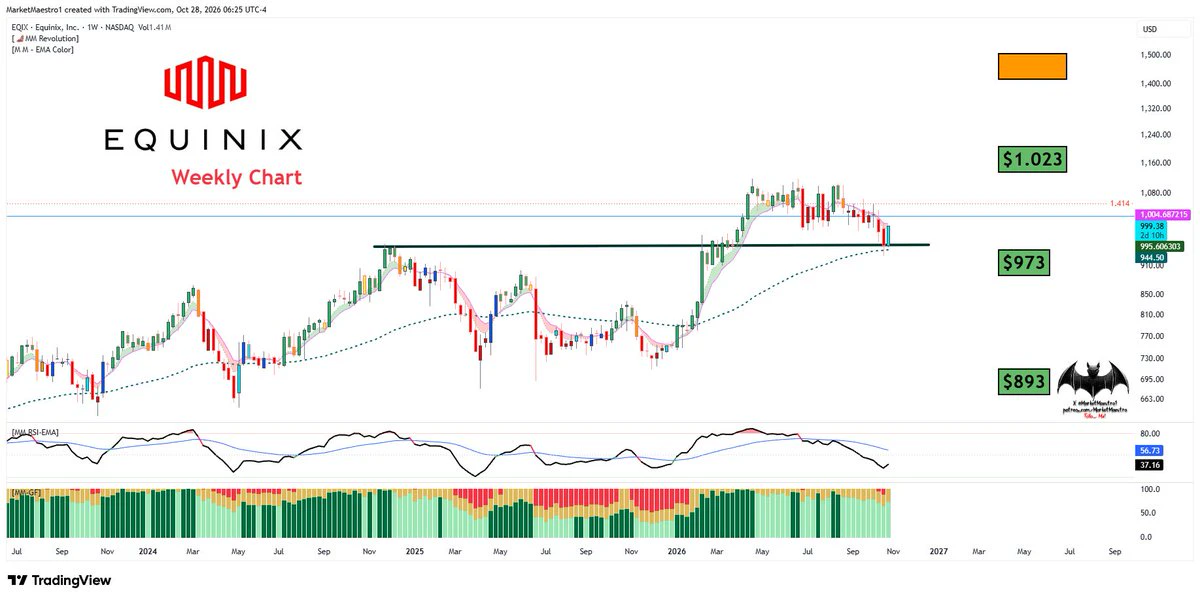Screen dimensions: 1200x600
Task: Click the 2025 label on time axis
Action: point(413,551)
